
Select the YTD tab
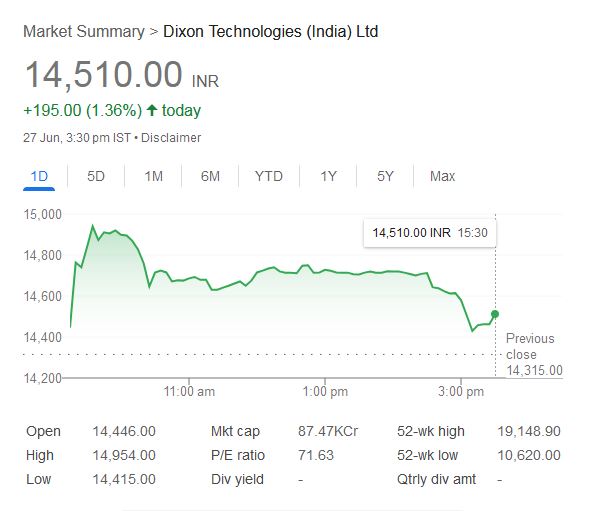(x=268, y=176)
